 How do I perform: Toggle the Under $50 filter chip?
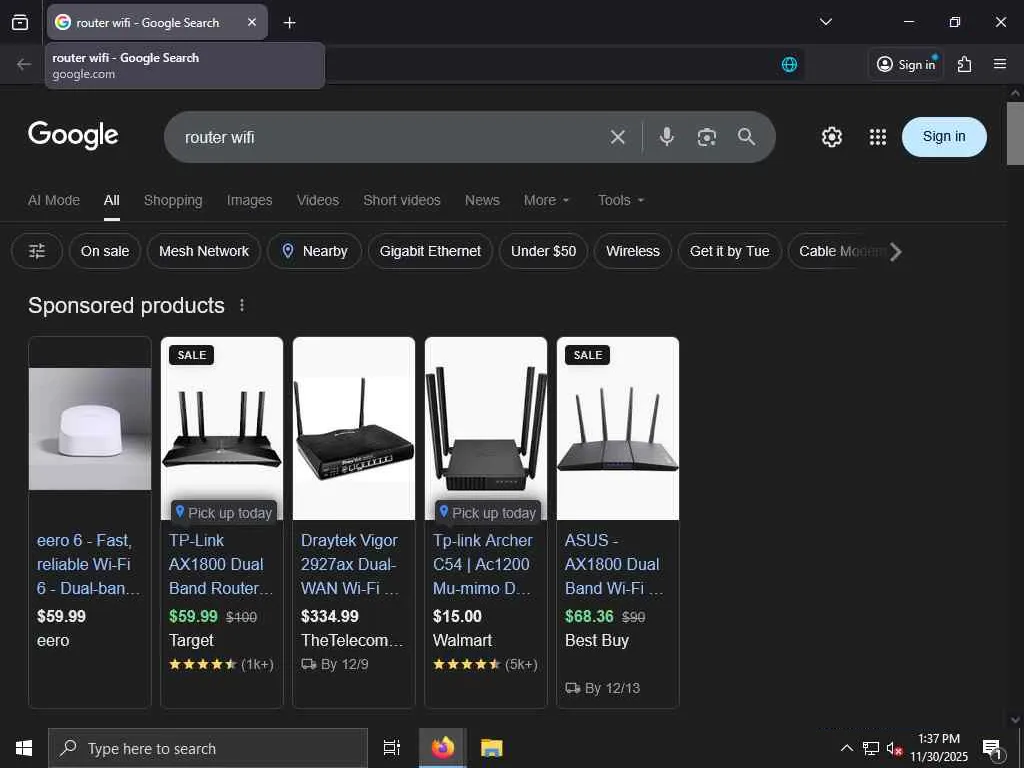click(543, 251)
